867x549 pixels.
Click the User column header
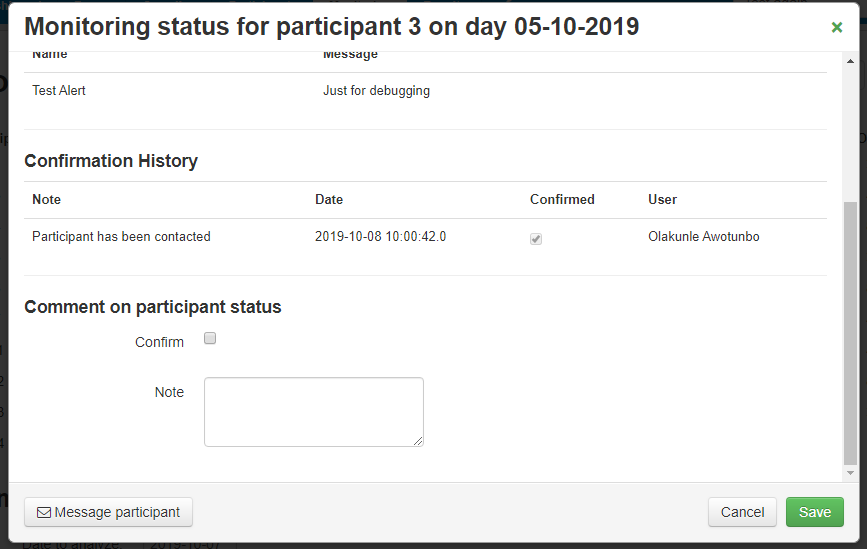pyautogui.click(x=662, y=200)
